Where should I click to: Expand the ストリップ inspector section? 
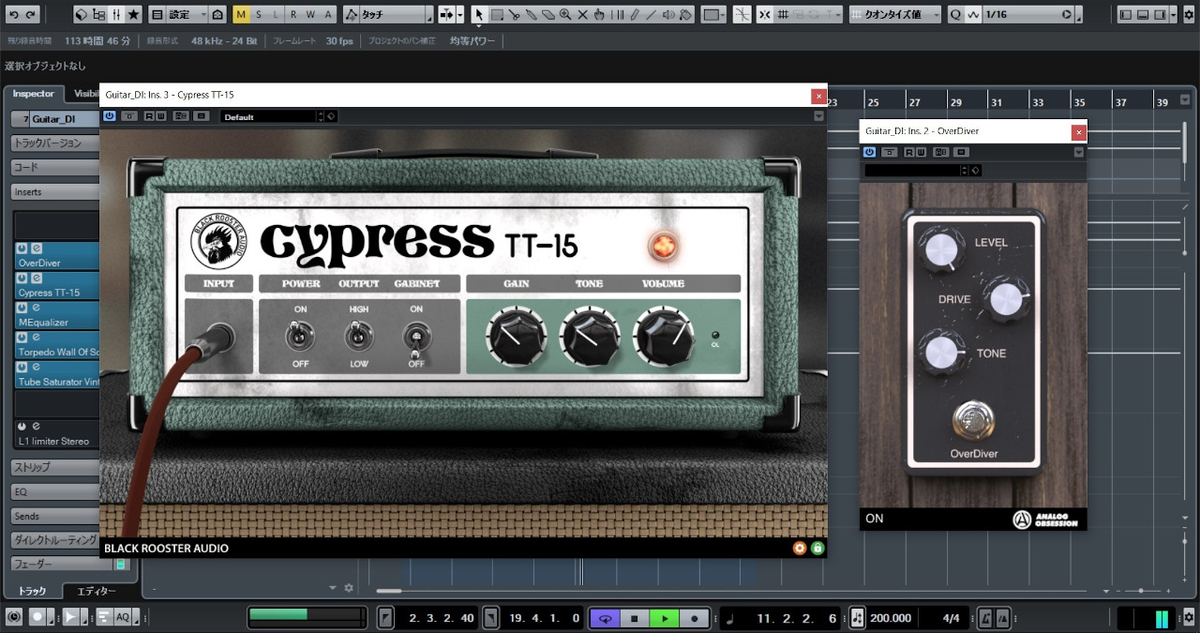(55, 467)
